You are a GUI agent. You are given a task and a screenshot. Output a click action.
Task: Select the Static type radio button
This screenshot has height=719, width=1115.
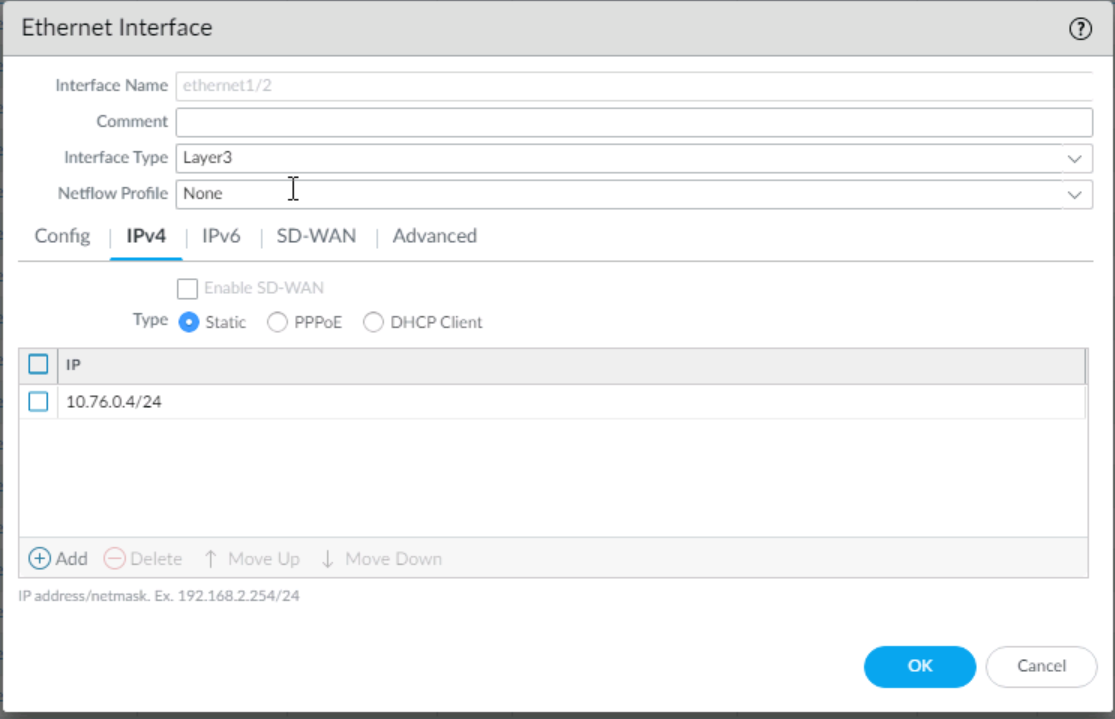point(188,323)
